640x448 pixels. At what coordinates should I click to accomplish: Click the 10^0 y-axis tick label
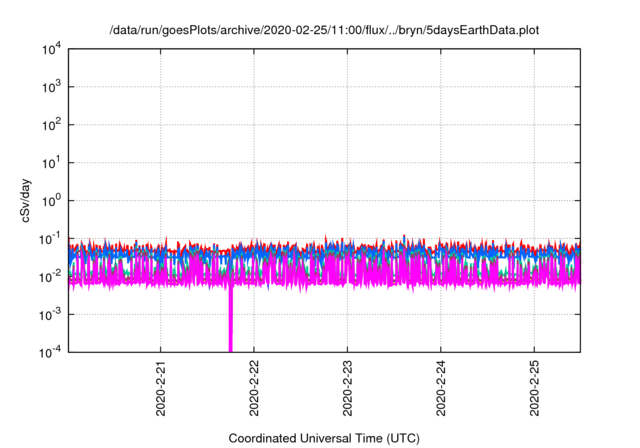[51, 201]
